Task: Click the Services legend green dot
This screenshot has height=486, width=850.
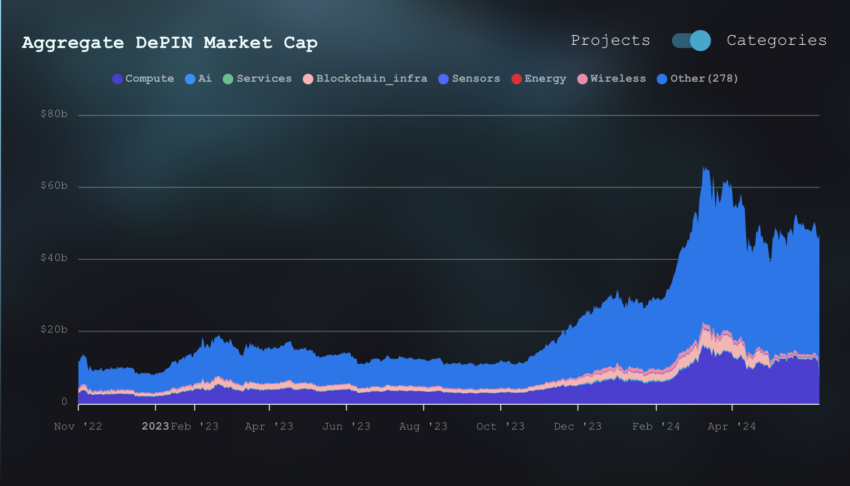Action: point(228,79)
